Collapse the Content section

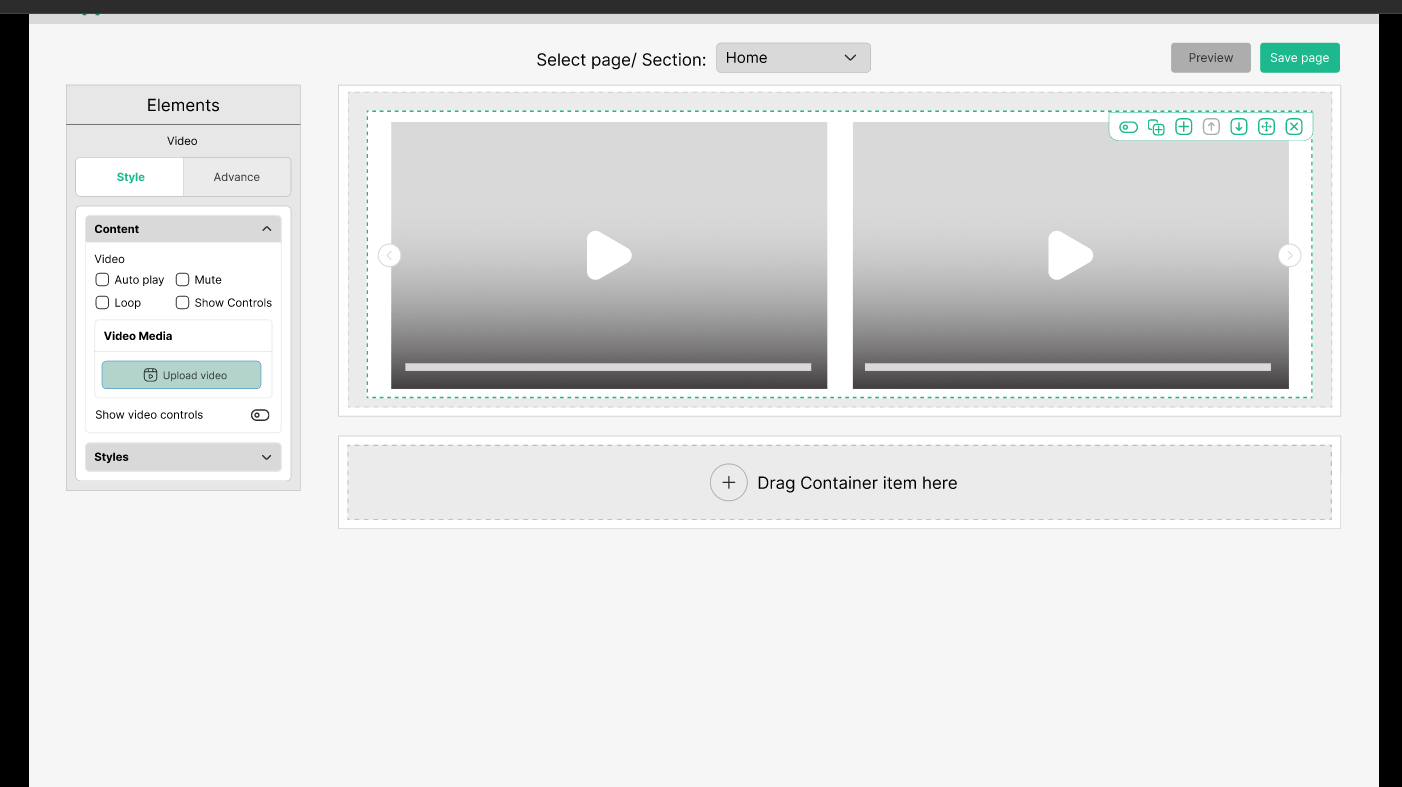[x=183, y=229]
